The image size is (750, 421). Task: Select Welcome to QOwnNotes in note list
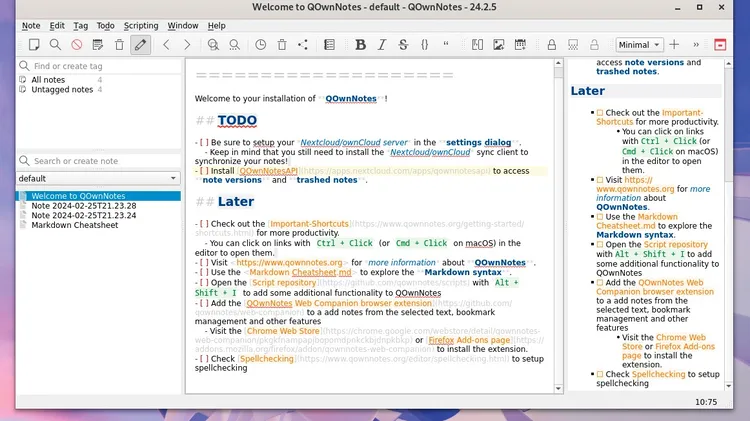click(x=99, y=196)
